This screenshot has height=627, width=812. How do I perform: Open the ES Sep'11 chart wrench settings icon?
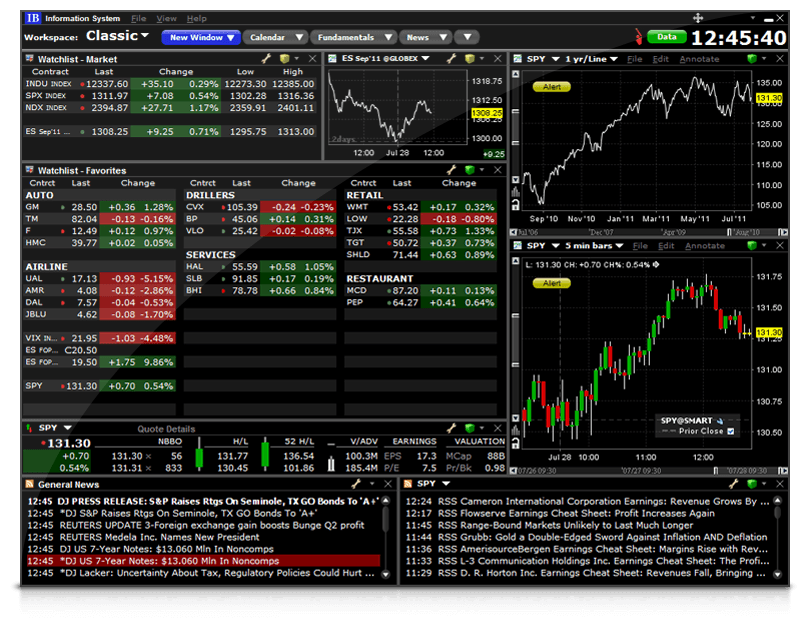(451, 59)
